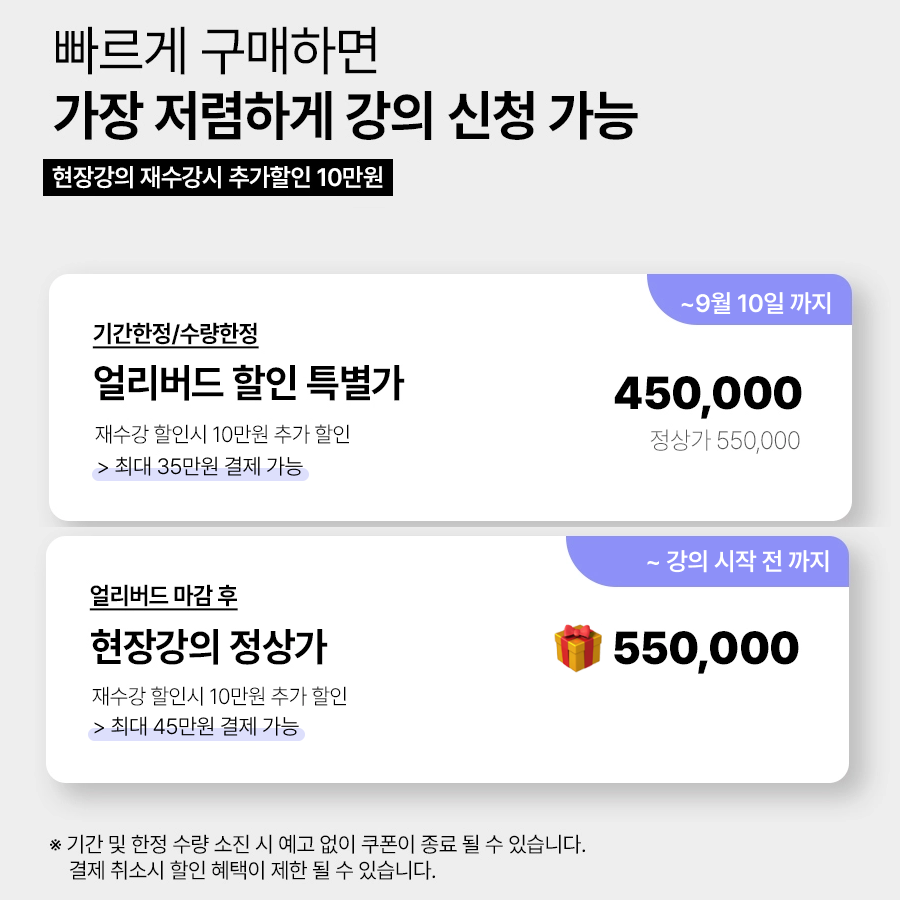Click the ※ notice about coupon ending
Viewport: 900px width, 900px height.
click(317, 844)
